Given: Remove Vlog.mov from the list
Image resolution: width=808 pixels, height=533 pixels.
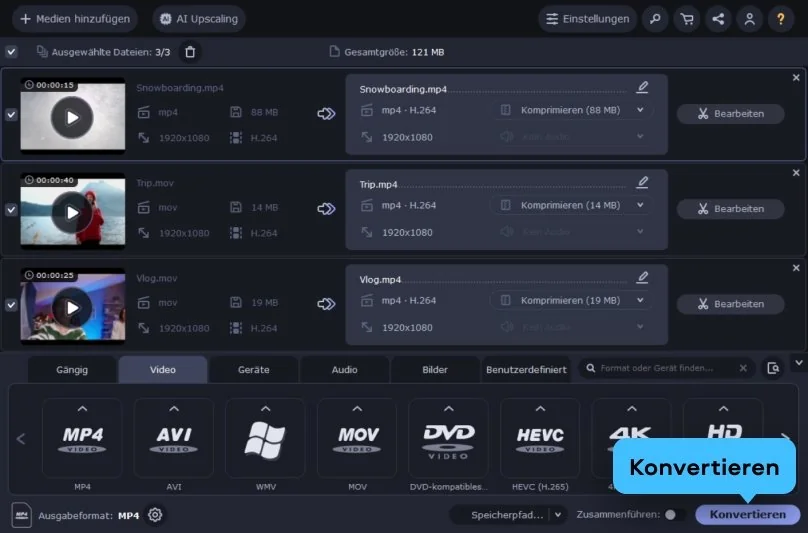Looking at the screenshot, I should (796, 268).
